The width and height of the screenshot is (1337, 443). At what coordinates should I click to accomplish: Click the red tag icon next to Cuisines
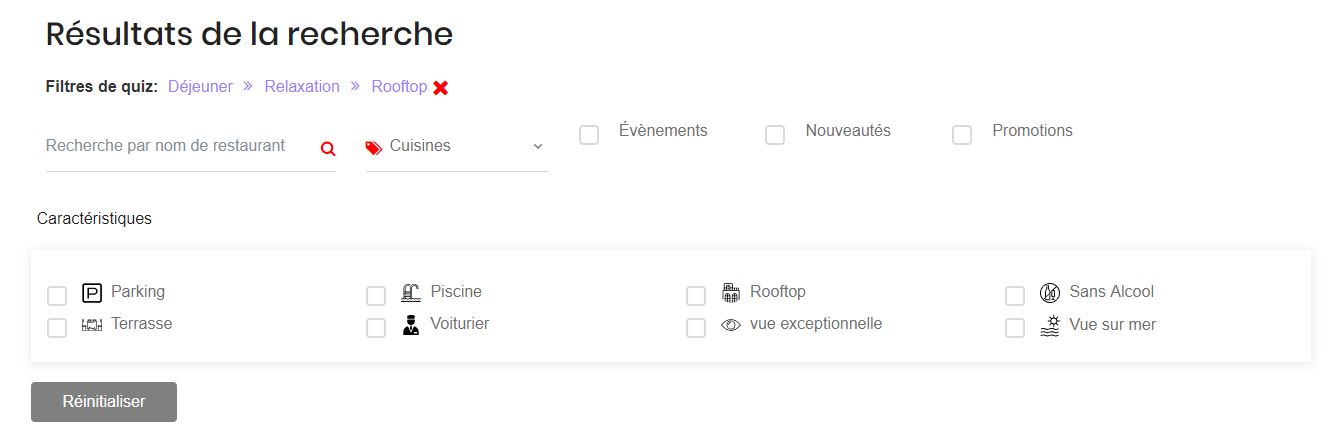click(374, 147)
